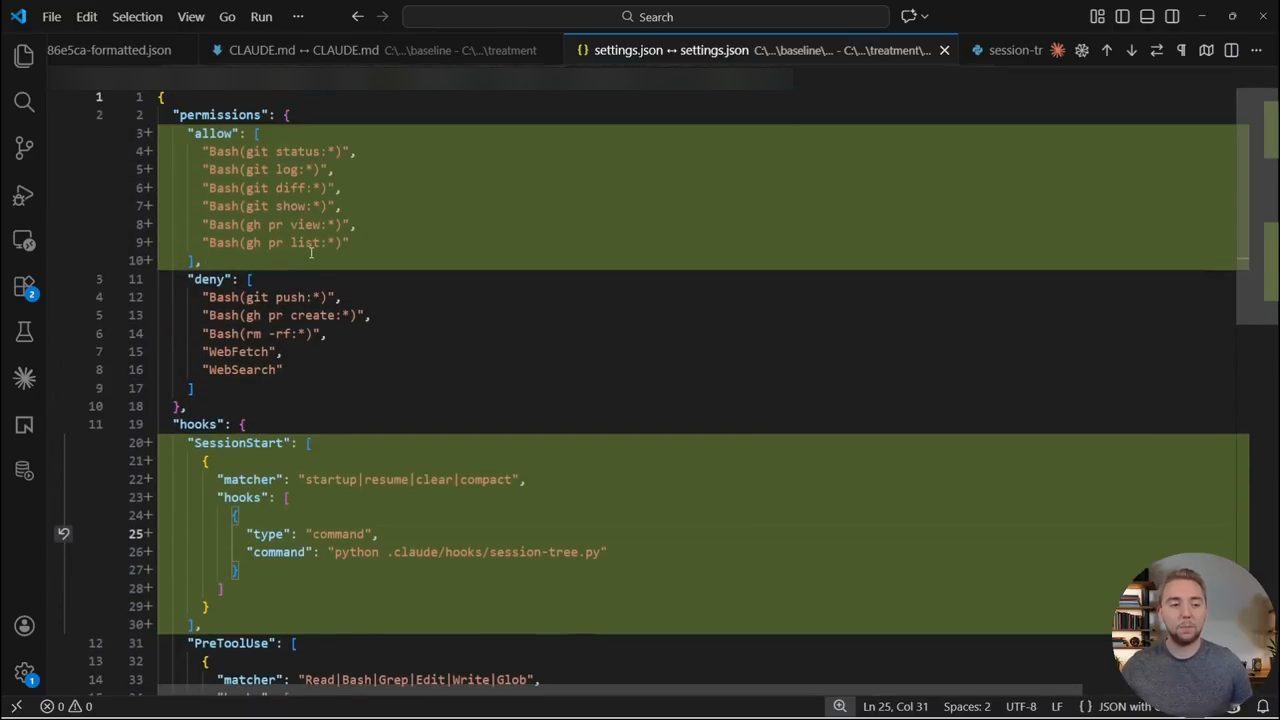The image size is (1280, 720).
Task: Change end of line sequence LF
Action: [1057, 707]
